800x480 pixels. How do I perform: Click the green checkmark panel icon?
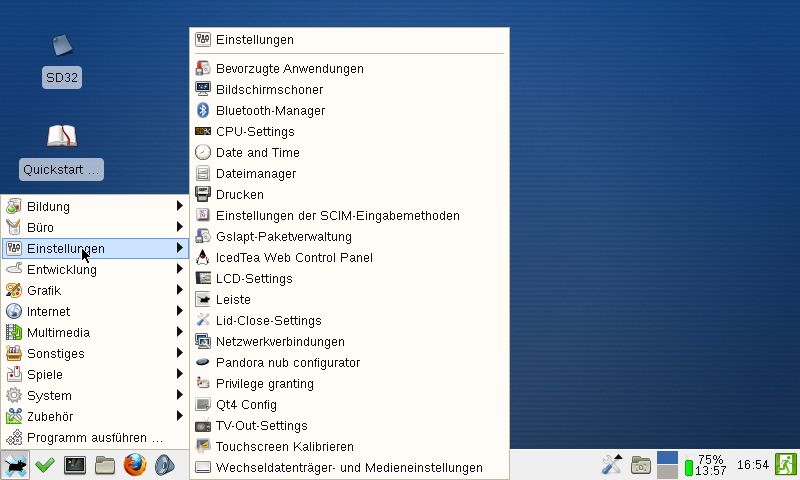pos(44,465)
